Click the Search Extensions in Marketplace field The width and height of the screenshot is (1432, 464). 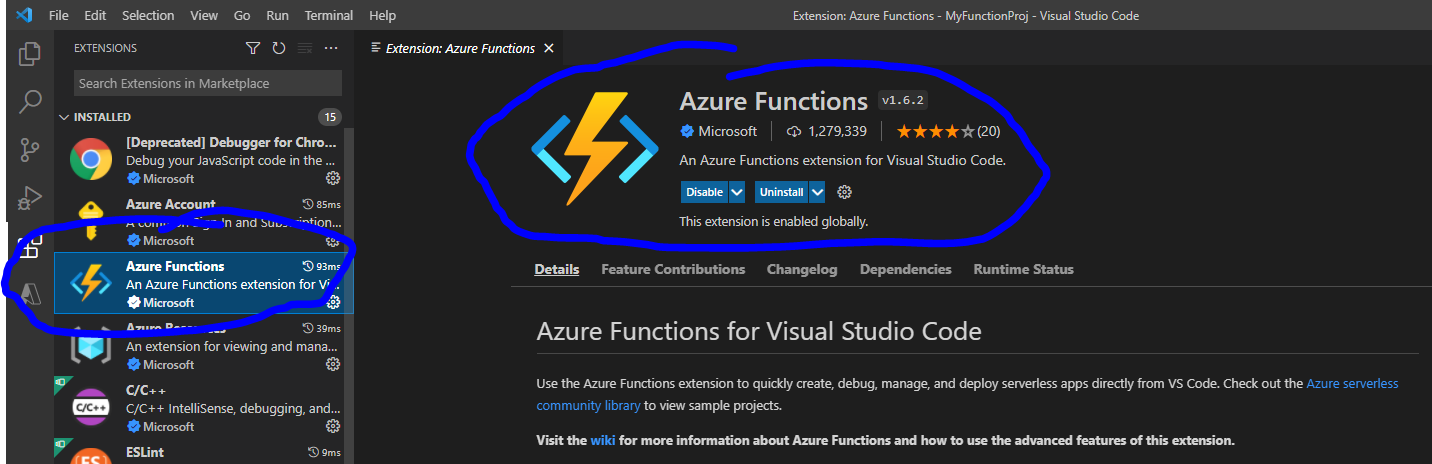208,83
